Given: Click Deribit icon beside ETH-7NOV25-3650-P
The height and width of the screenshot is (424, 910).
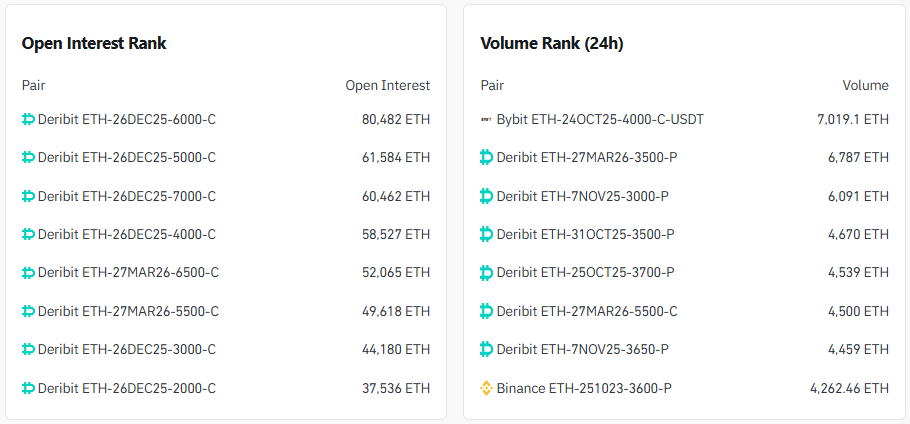Looking at the screenshot, I should (487, 349).
